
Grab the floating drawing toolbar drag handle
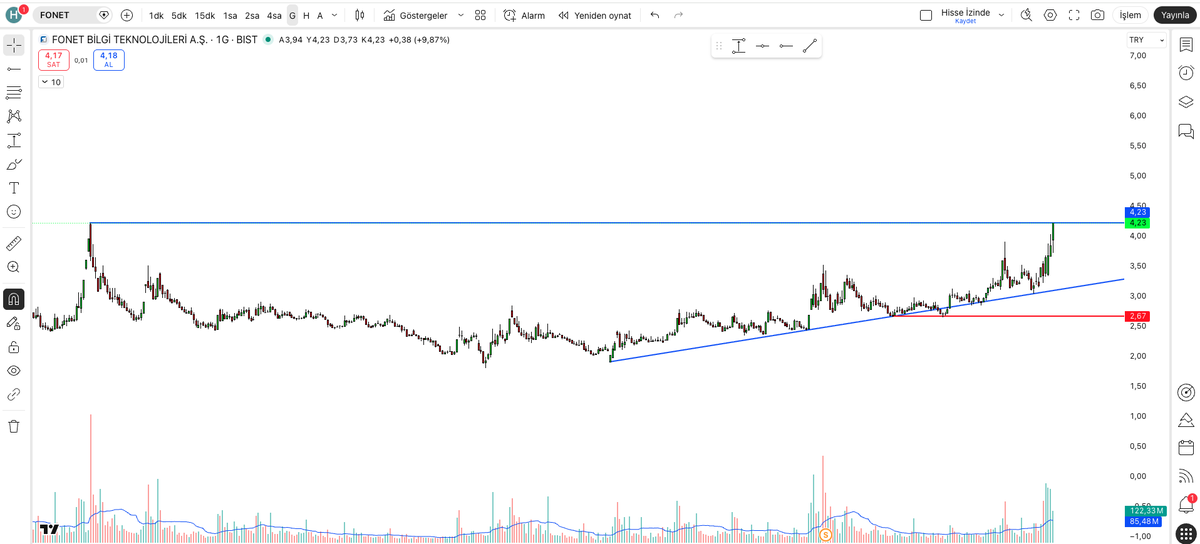coord(718,46)
